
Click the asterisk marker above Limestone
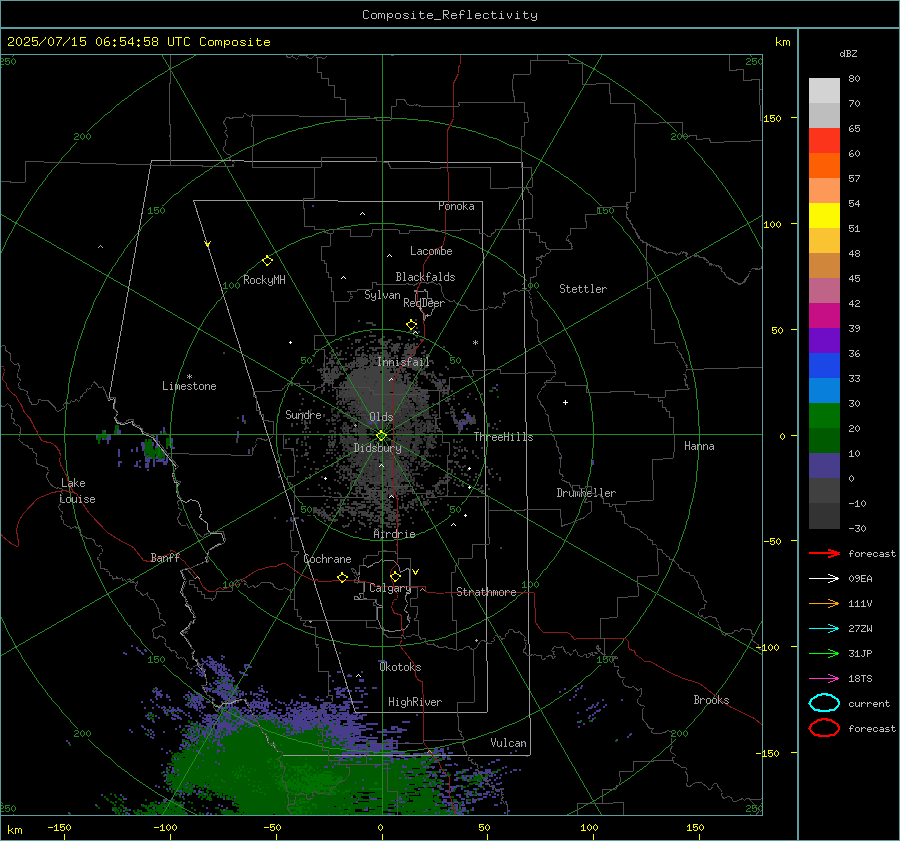pyautogui.click(x=189, y=377)
